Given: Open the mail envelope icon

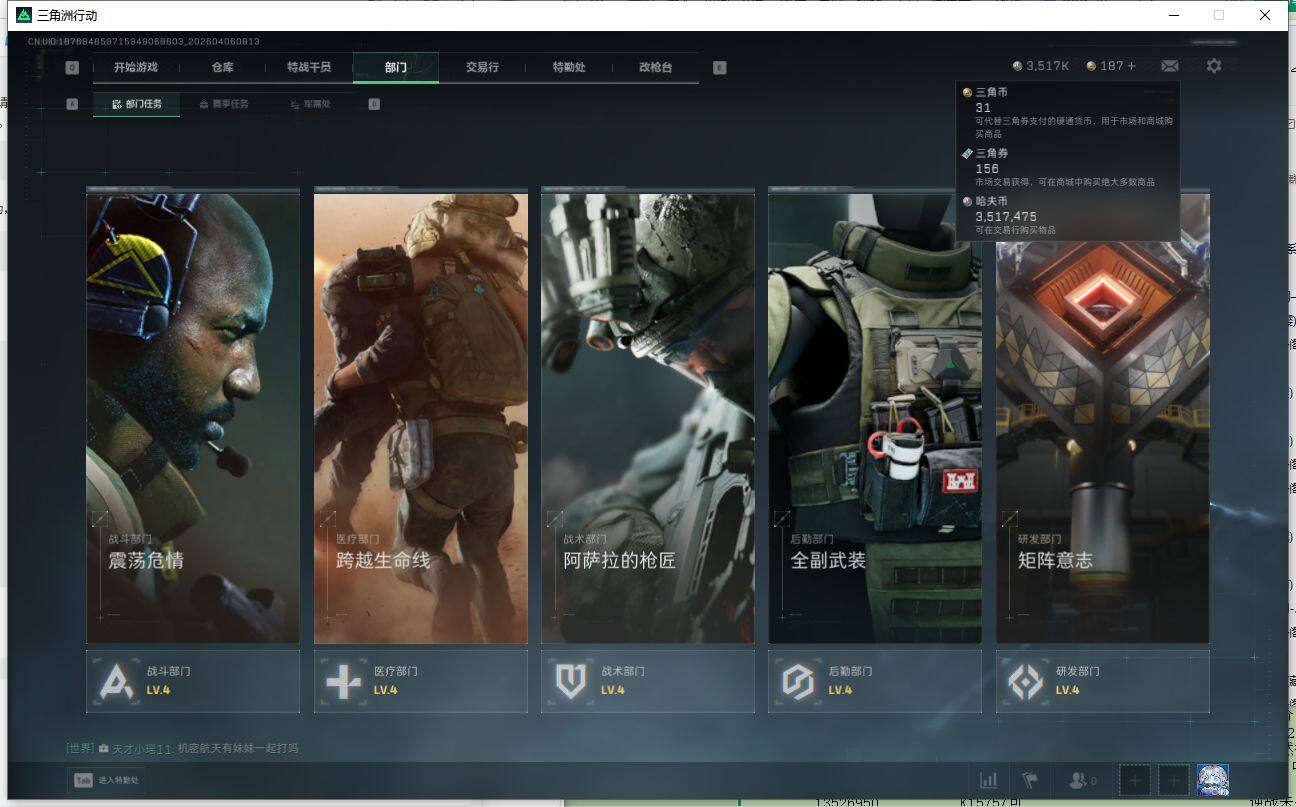Looking at the screenshot, I should pos(1169,66).
